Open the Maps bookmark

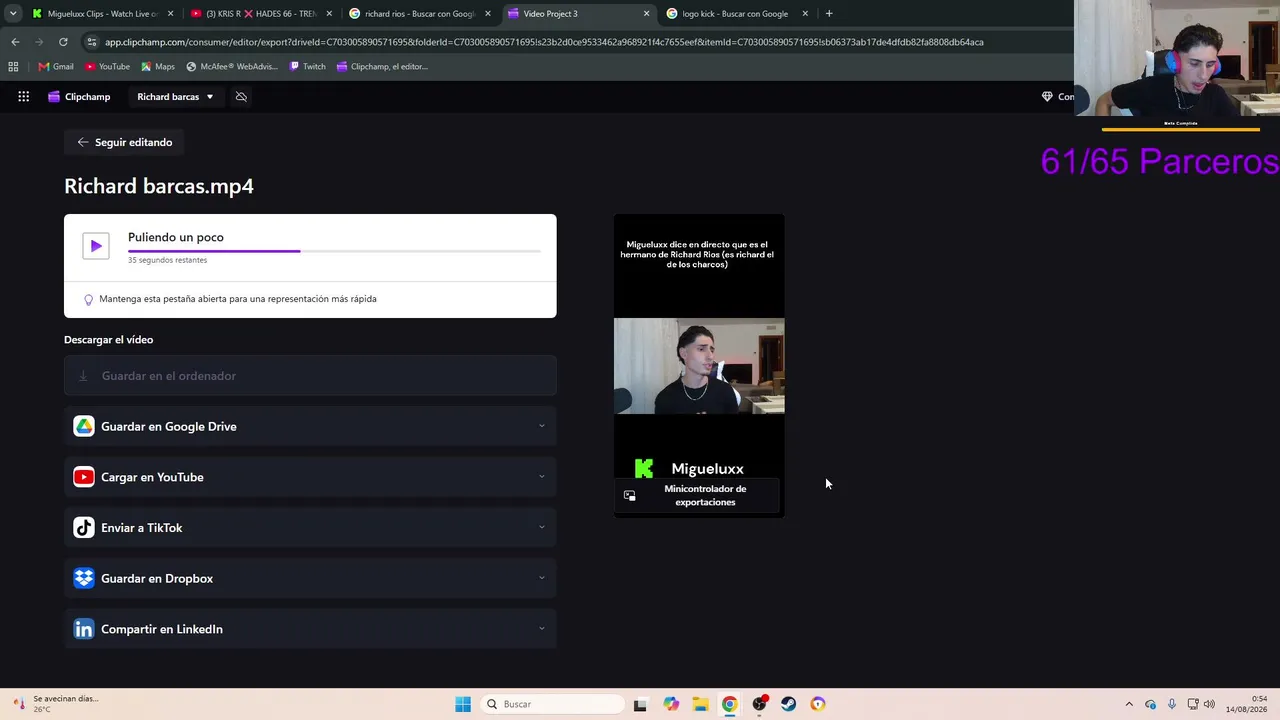click(158, 67)
